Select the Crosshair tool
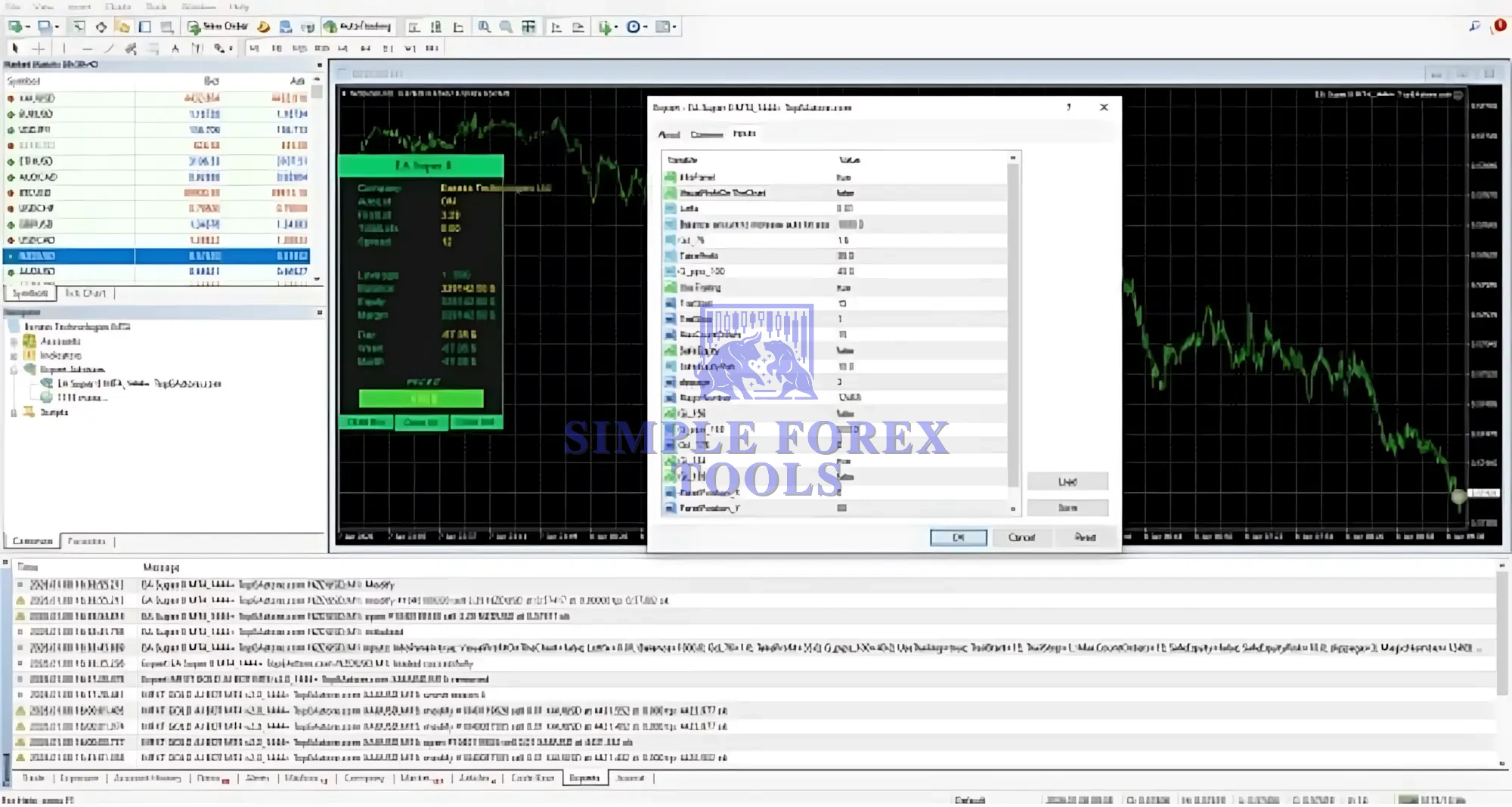The height and width of the screenshot is (807, 1512). click(38, 48)
